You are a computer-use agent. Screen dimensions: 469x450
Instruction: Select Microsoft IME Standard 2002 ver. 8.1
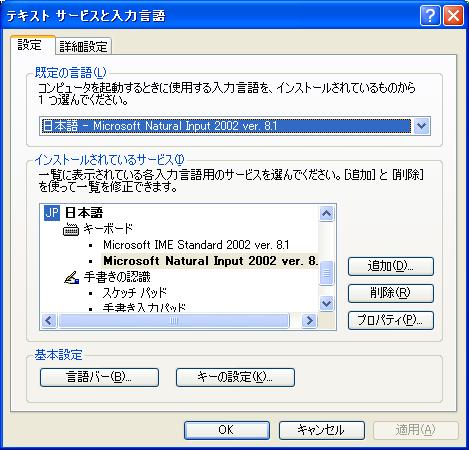tap(196, 245)
